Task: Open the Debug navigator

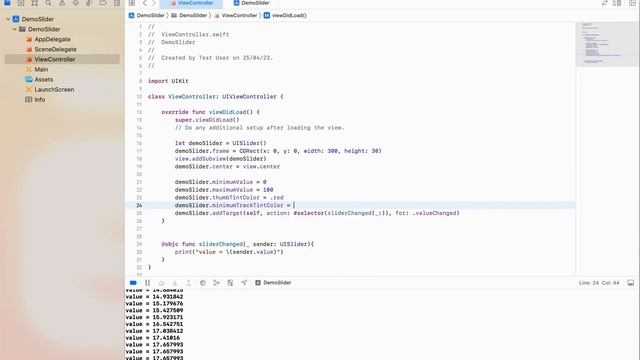Action: 89,3
